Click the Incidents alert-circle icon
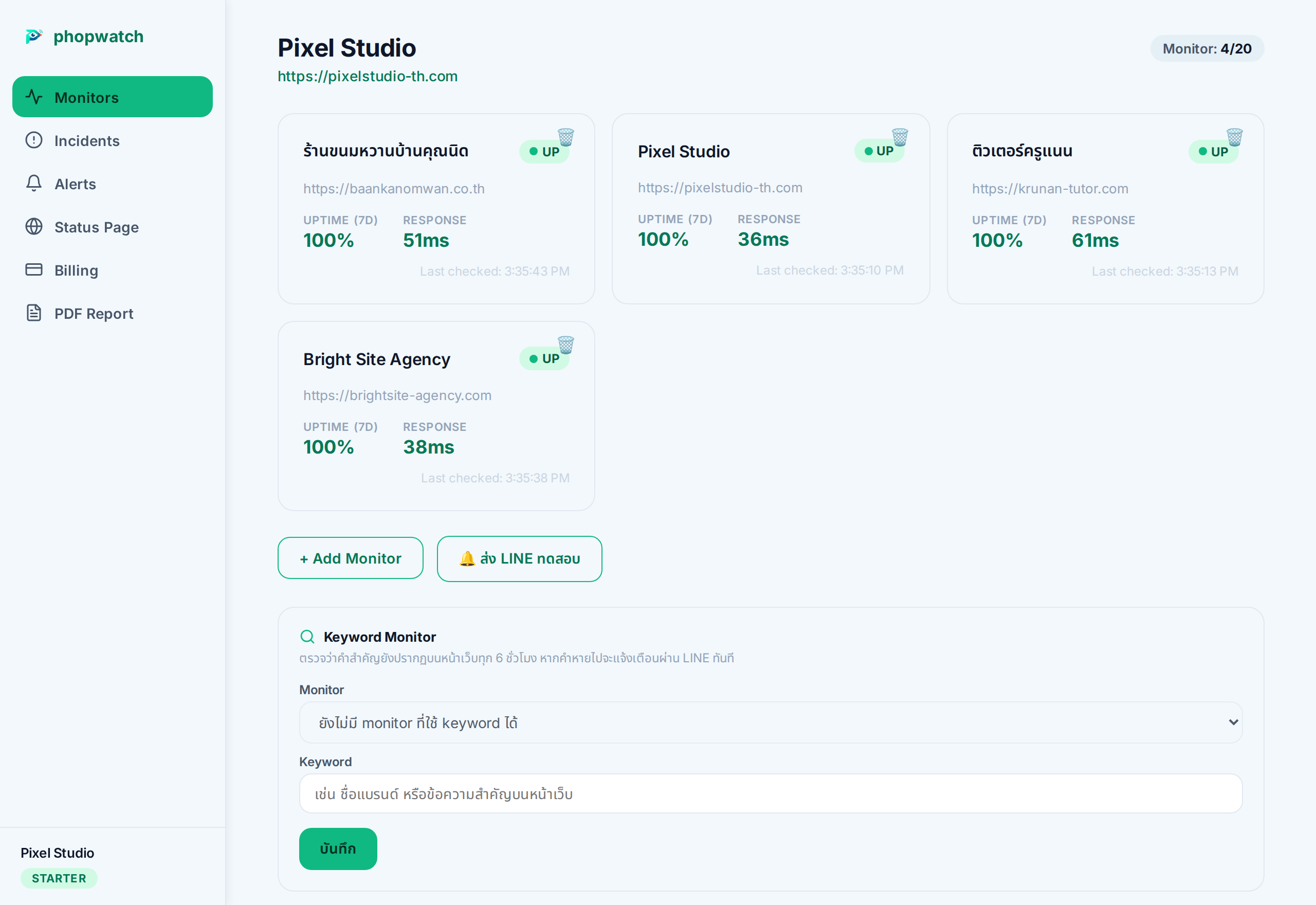The width and height of the screenshot is (1316, 905). (34, 140)
